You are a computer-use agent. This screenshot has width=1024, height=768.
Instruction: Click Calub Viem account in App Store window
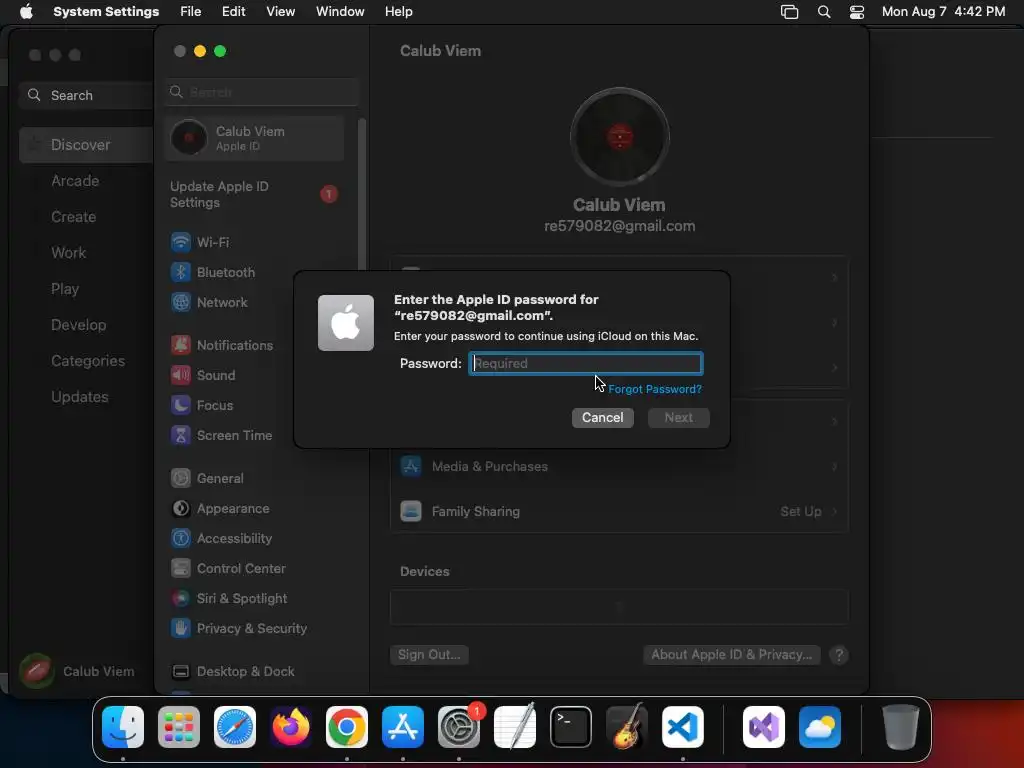coord(77,671)
